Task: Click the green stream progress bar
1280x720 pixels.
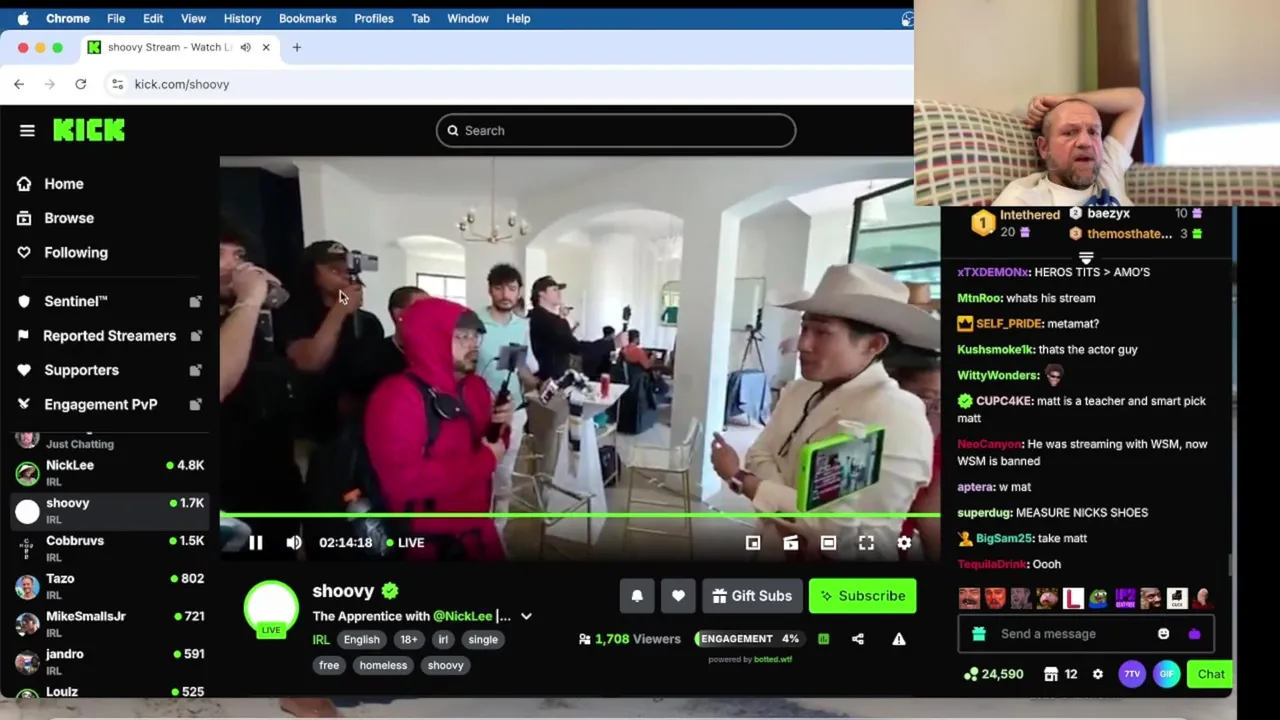Action: pyautogui.click(x=580, y=515)
